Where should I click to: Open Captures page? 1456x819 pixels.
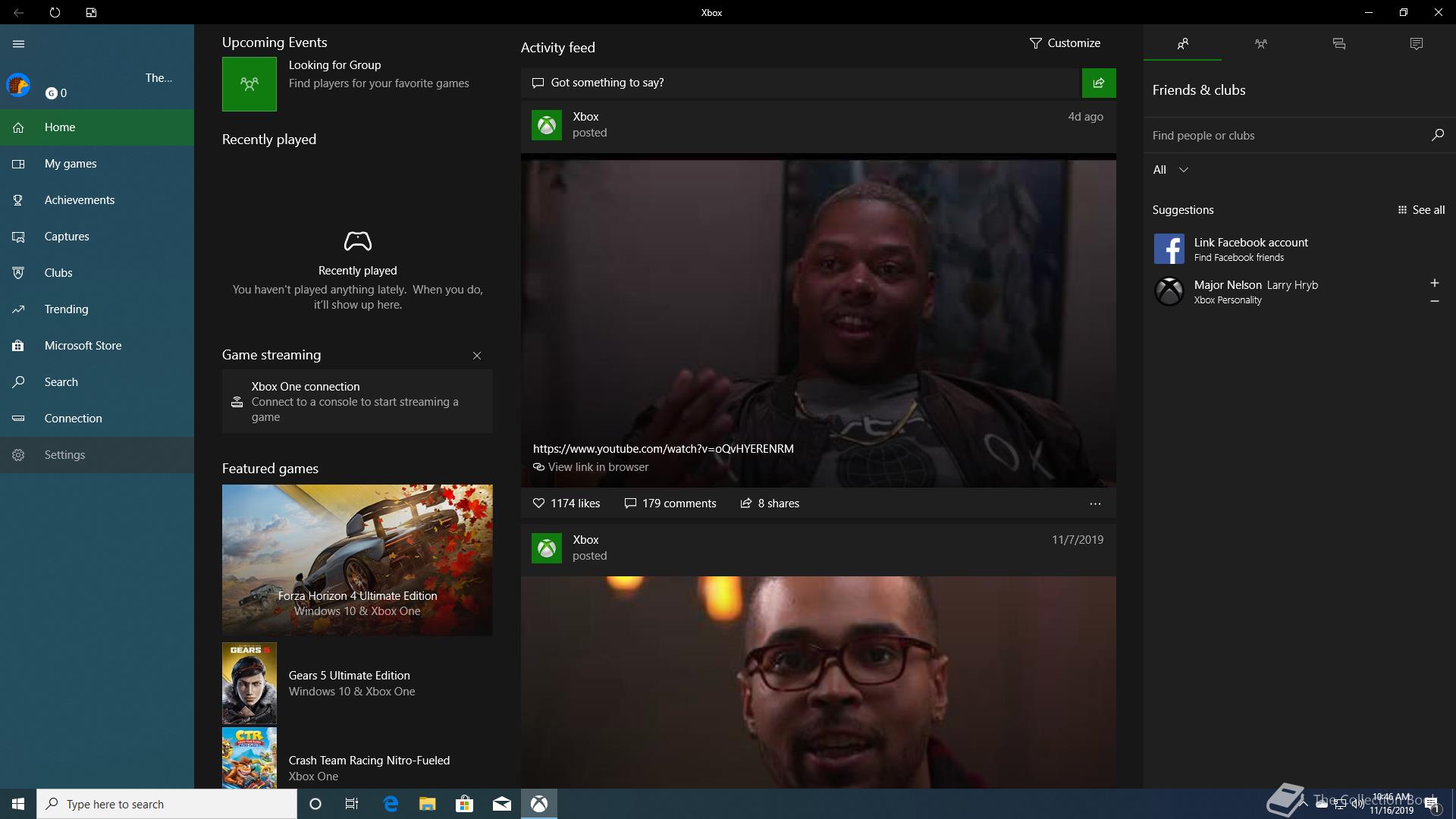(x=97, y=237)
